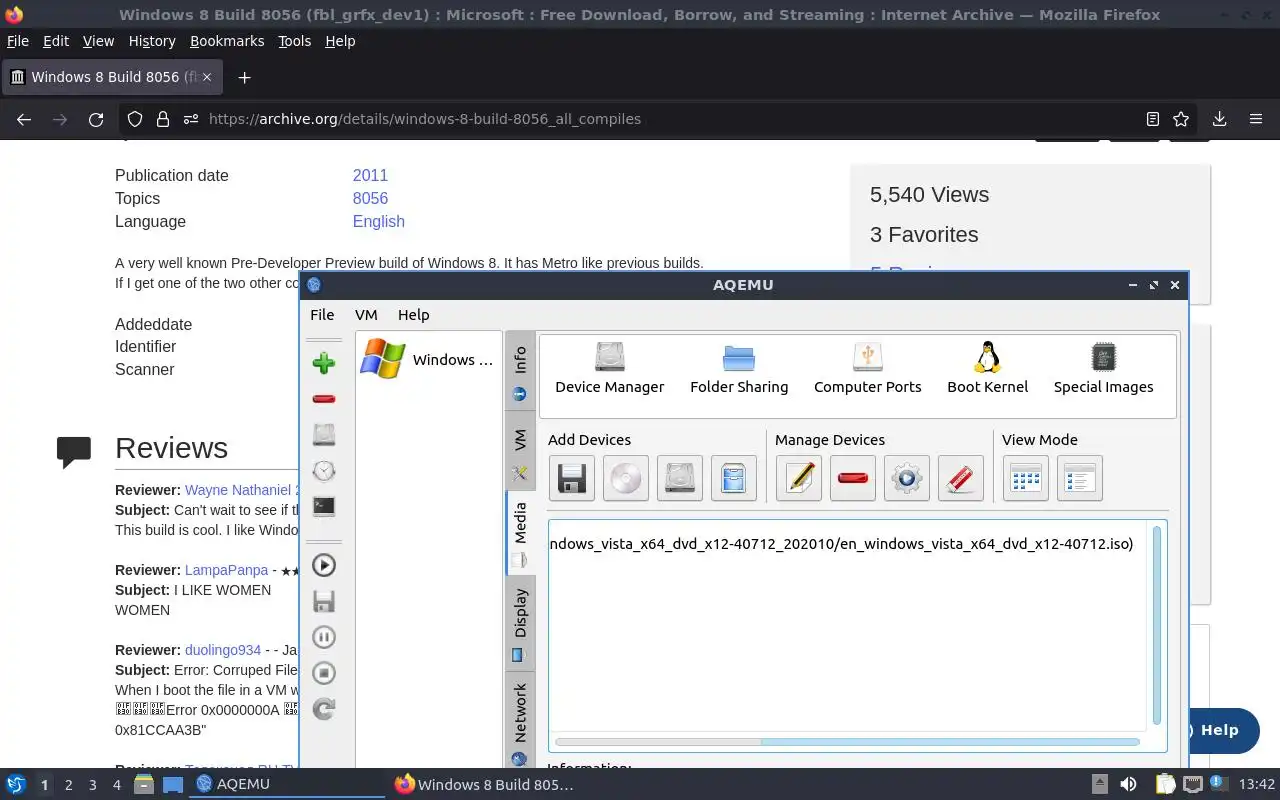
Task: Reload the archive.org page
Action: (96, 119)
